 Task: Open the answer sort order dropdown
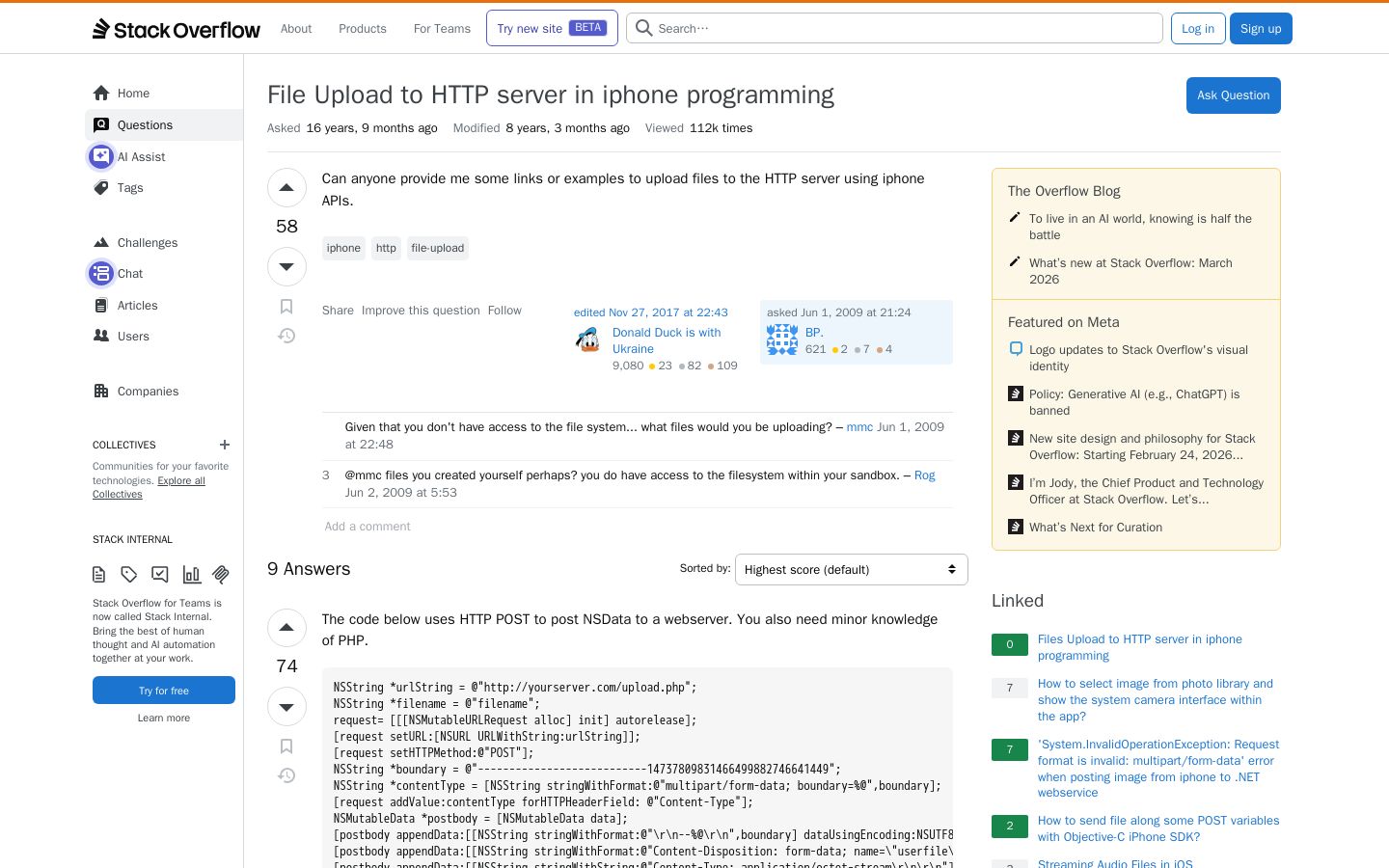852,569
